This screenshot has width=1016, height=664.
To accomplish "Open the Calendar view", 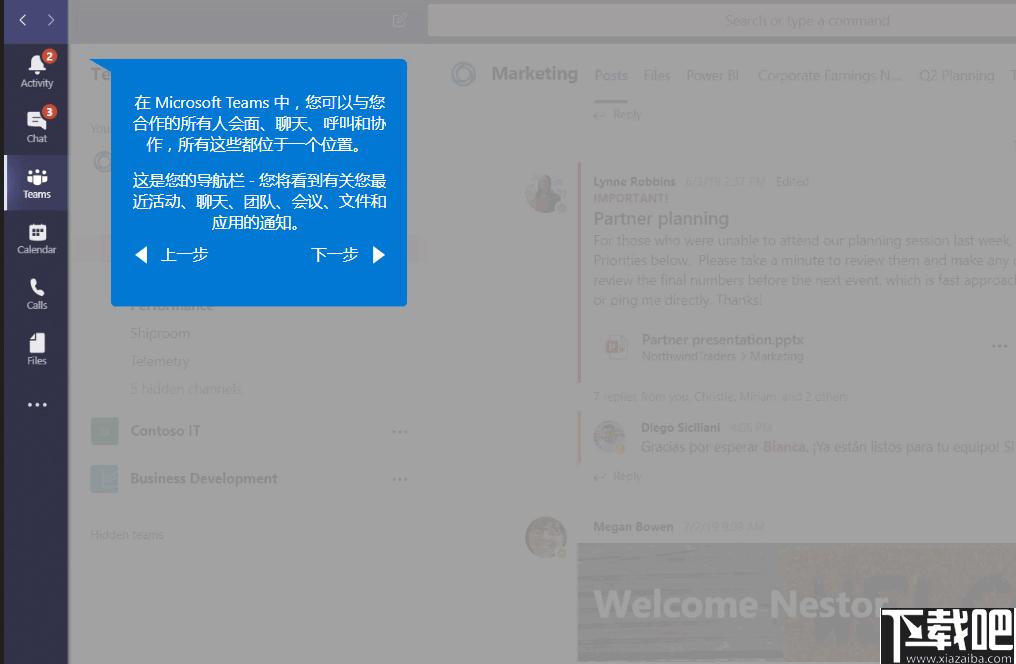I will (x=37, y=238).
